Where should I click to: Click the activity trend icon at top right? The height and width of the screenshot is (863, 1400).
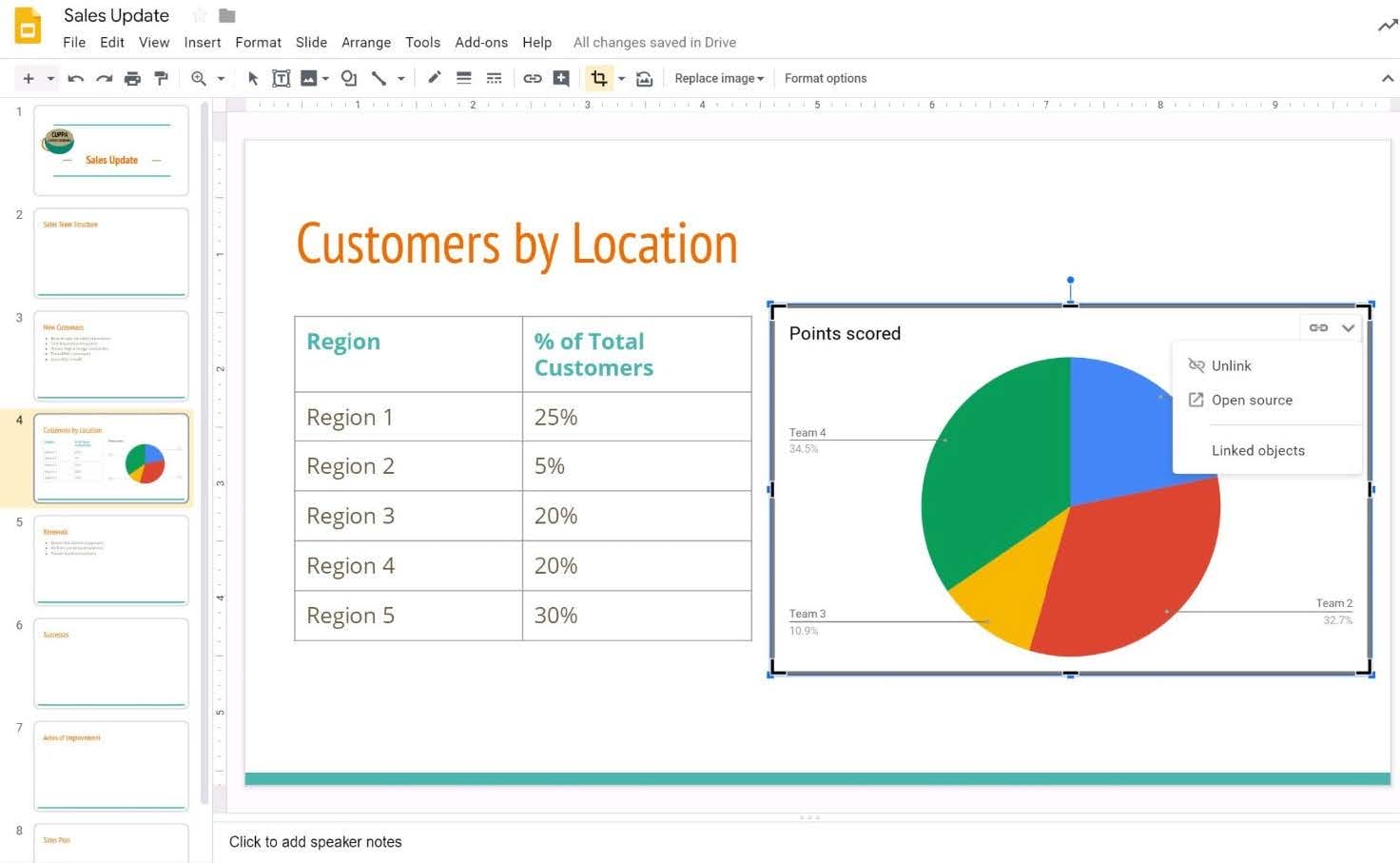click(1388, 26)
